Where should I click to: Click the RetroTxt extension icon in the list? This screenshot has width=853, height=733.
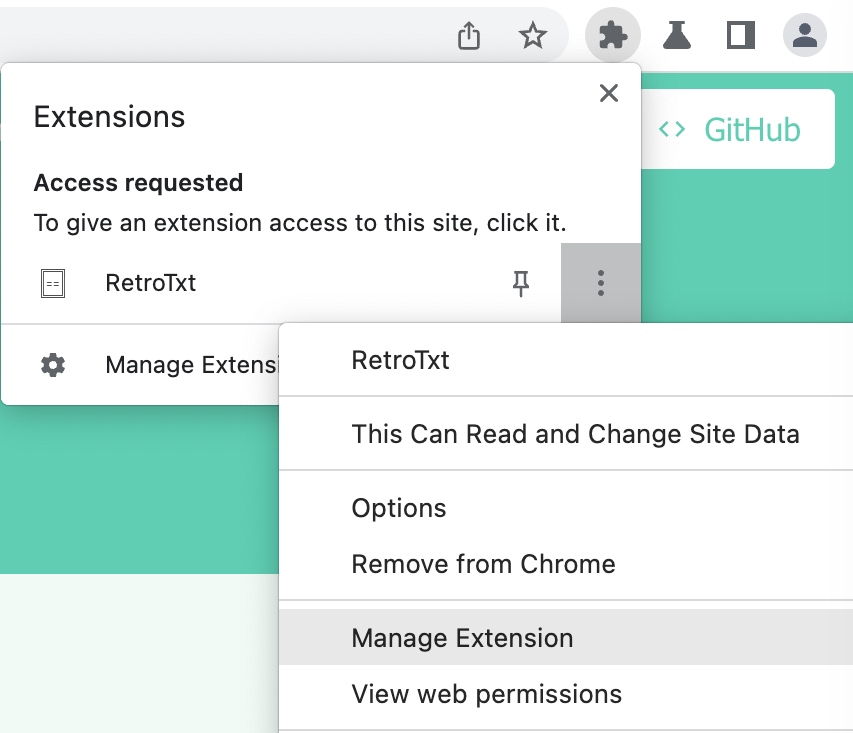53,283
